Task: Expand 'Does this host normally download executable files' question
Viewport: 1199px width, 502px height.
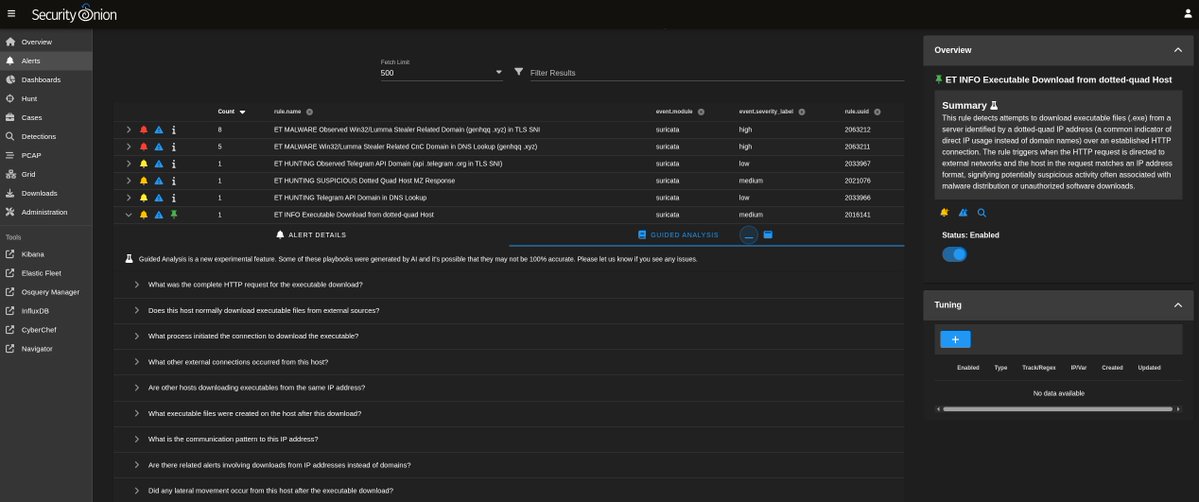Action: point(509,311)
